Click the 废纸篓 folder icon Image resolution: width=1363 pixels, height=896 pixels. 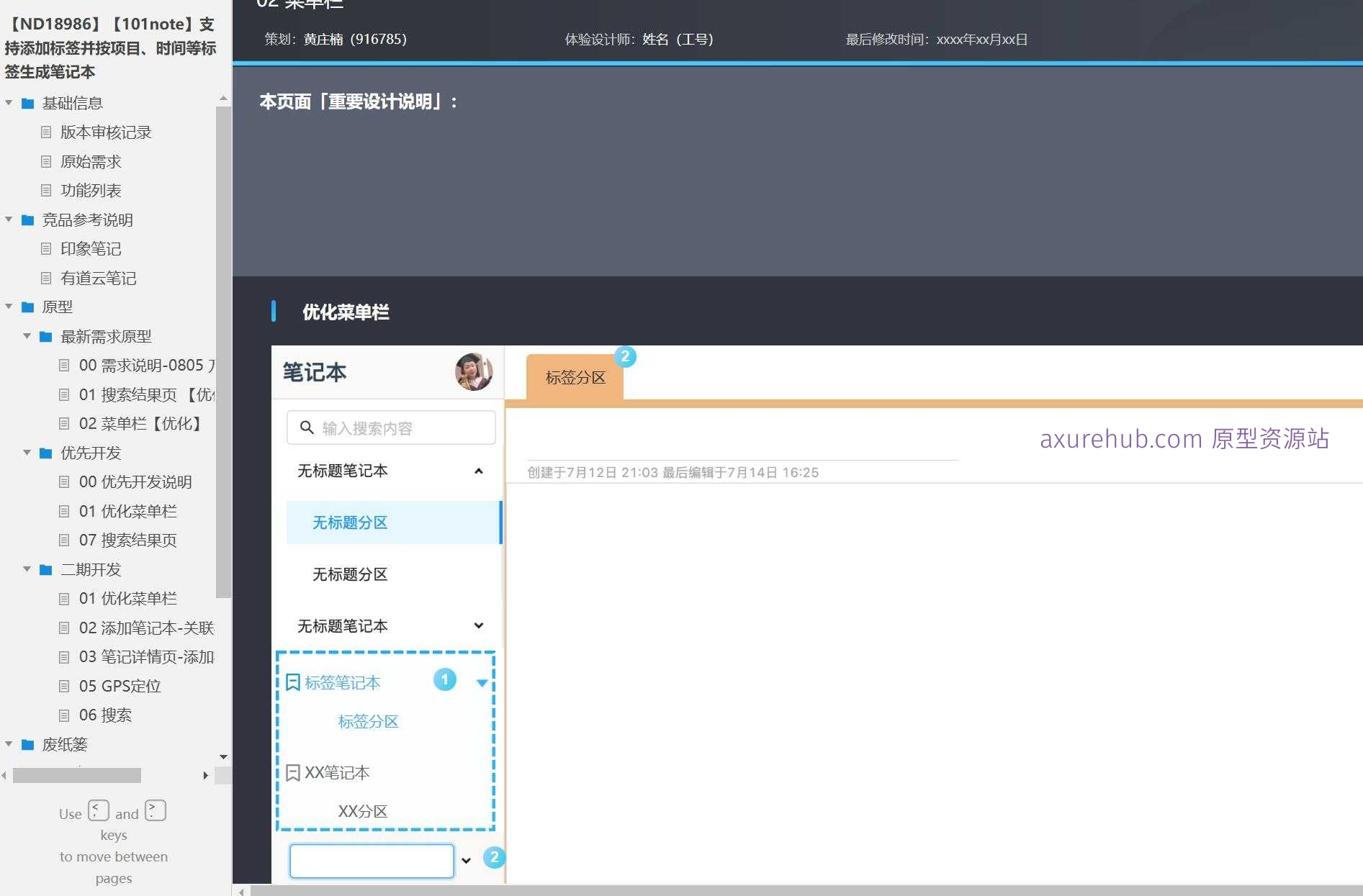pyautogui.click(x=28, y=745)
